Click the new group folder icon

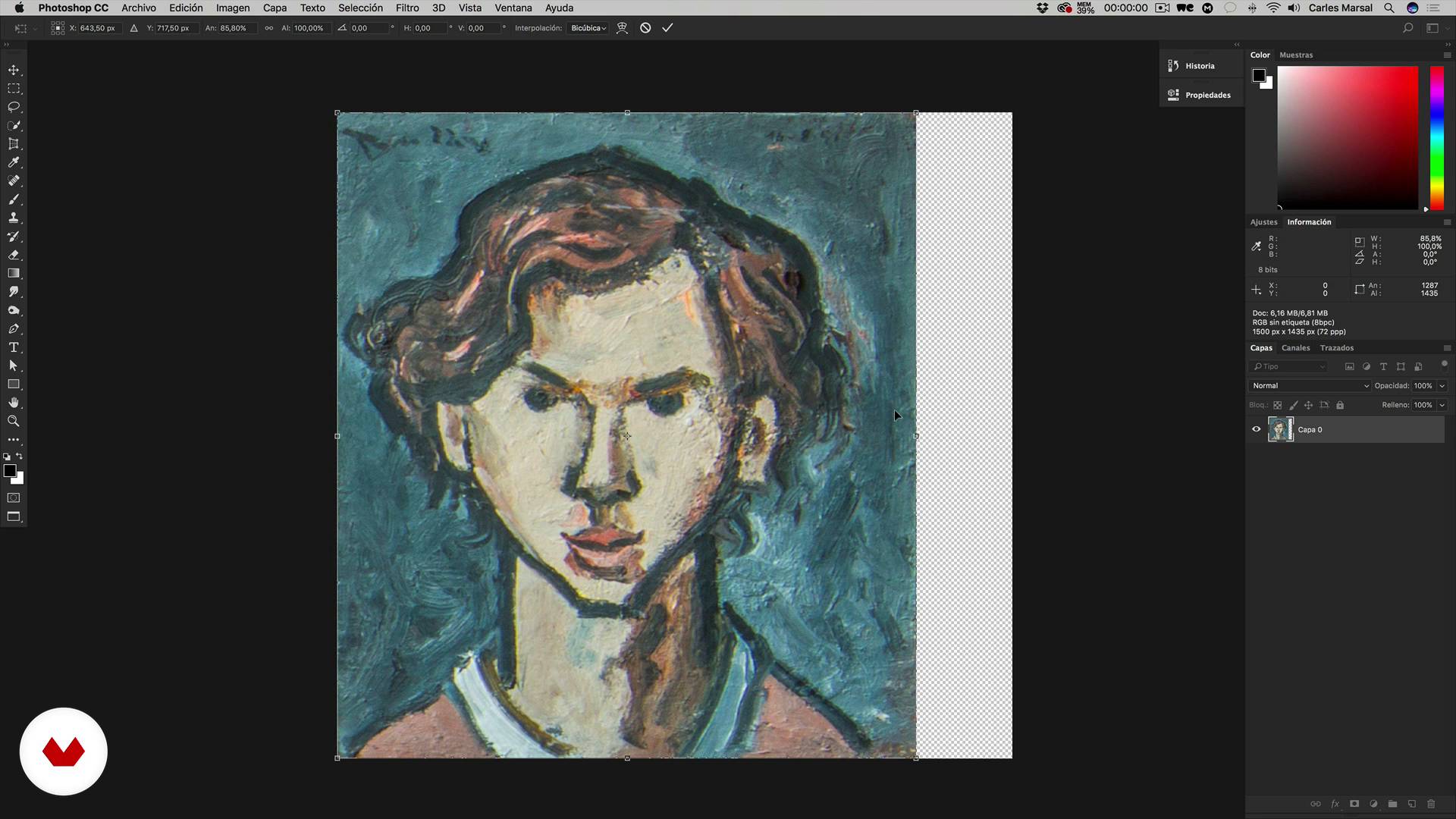pyautogui.click(x=1393, y=804)
